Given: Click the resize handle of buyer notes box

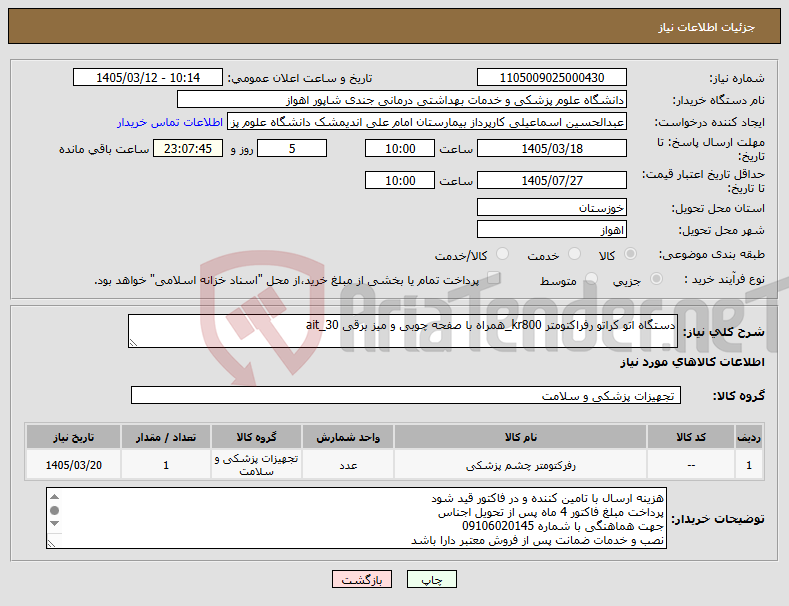Looking at the screenshot, I should [x=52, y=543].
